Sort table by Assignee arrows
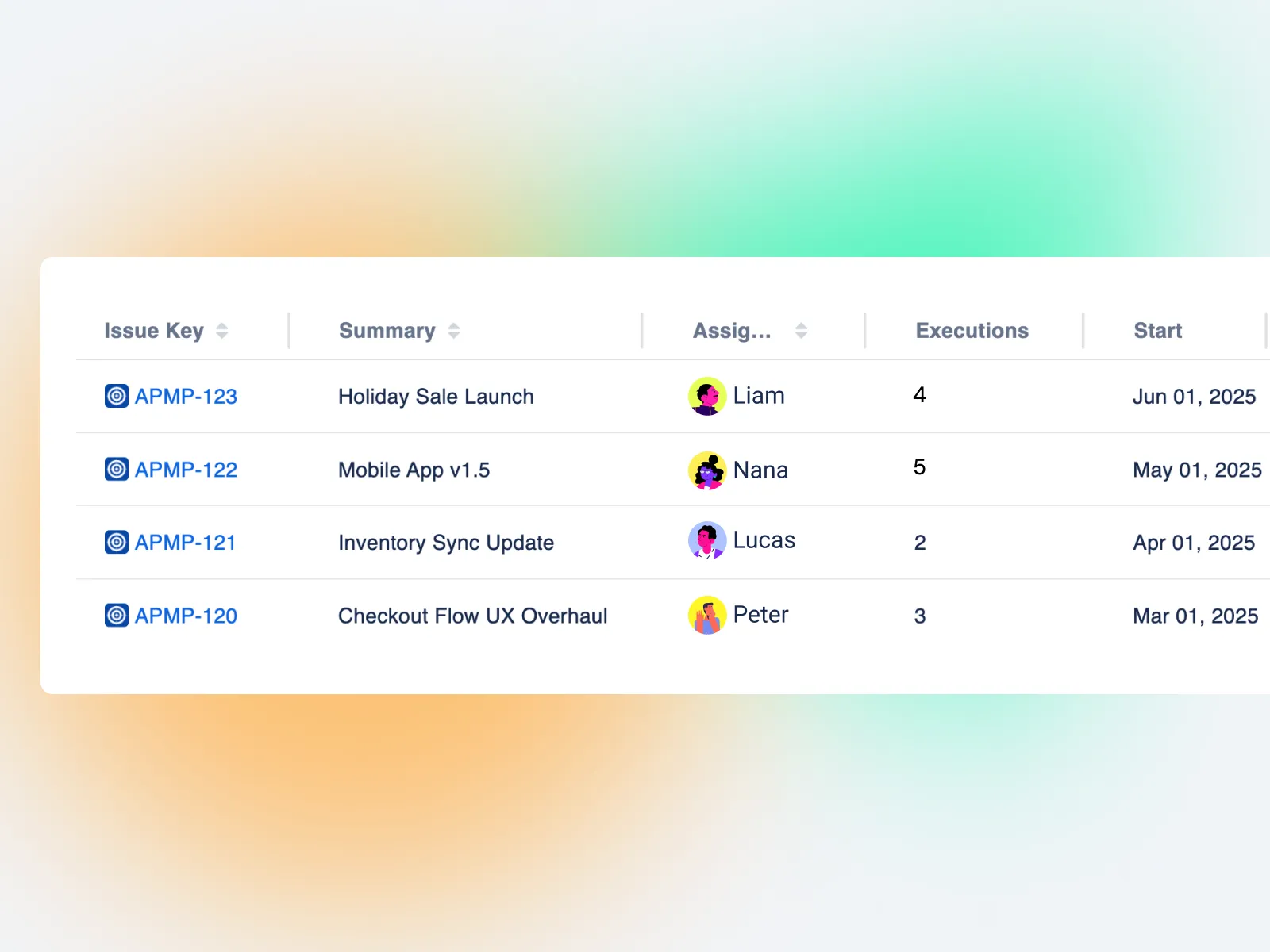The width and height of the screenshot is (1270, 952). pyautogui.click(x=801, y=331)
